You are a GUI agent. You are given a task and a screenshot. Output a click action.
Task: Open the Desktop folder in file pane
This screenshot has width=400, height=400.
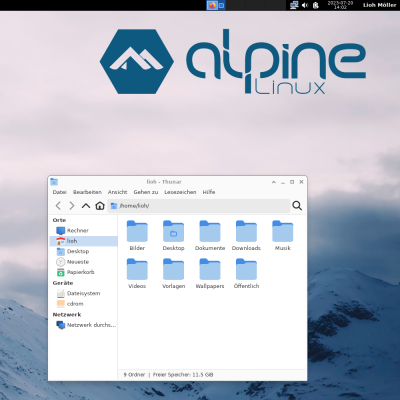click(173, 236)
